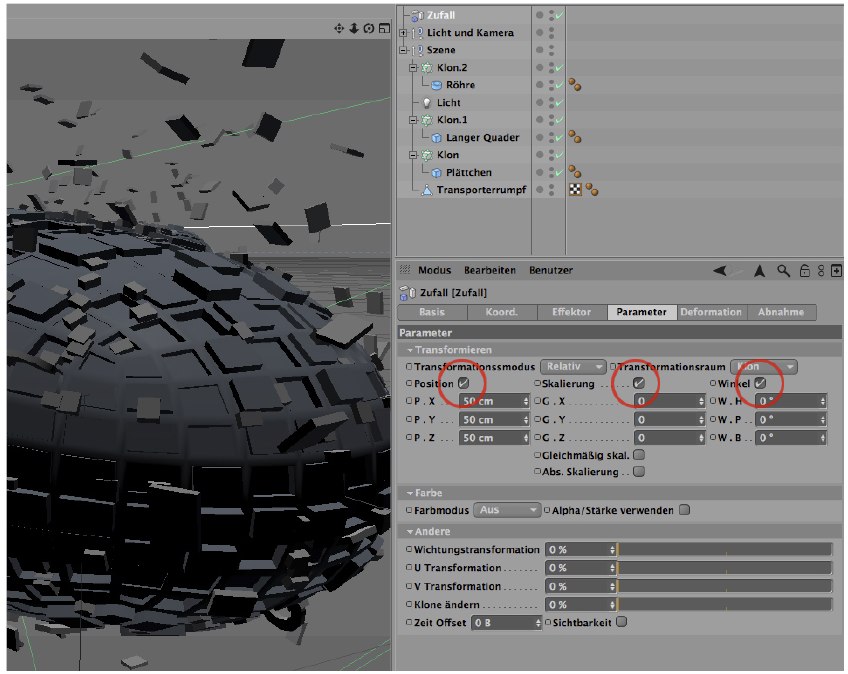Screen dimensions: 848x674
Task: Toggle the Skalierung checkbox
Action: (638, 383)
